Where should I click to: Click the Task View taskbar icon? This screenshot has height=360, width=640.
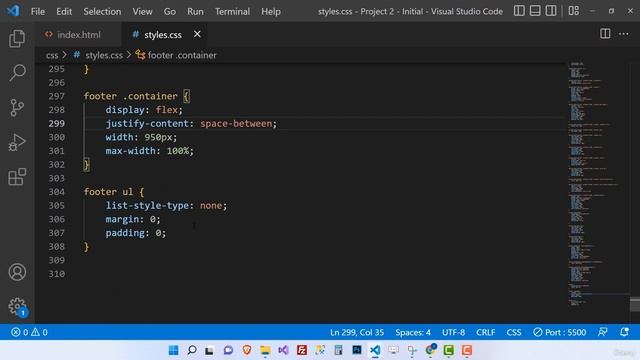coord(209,350)
